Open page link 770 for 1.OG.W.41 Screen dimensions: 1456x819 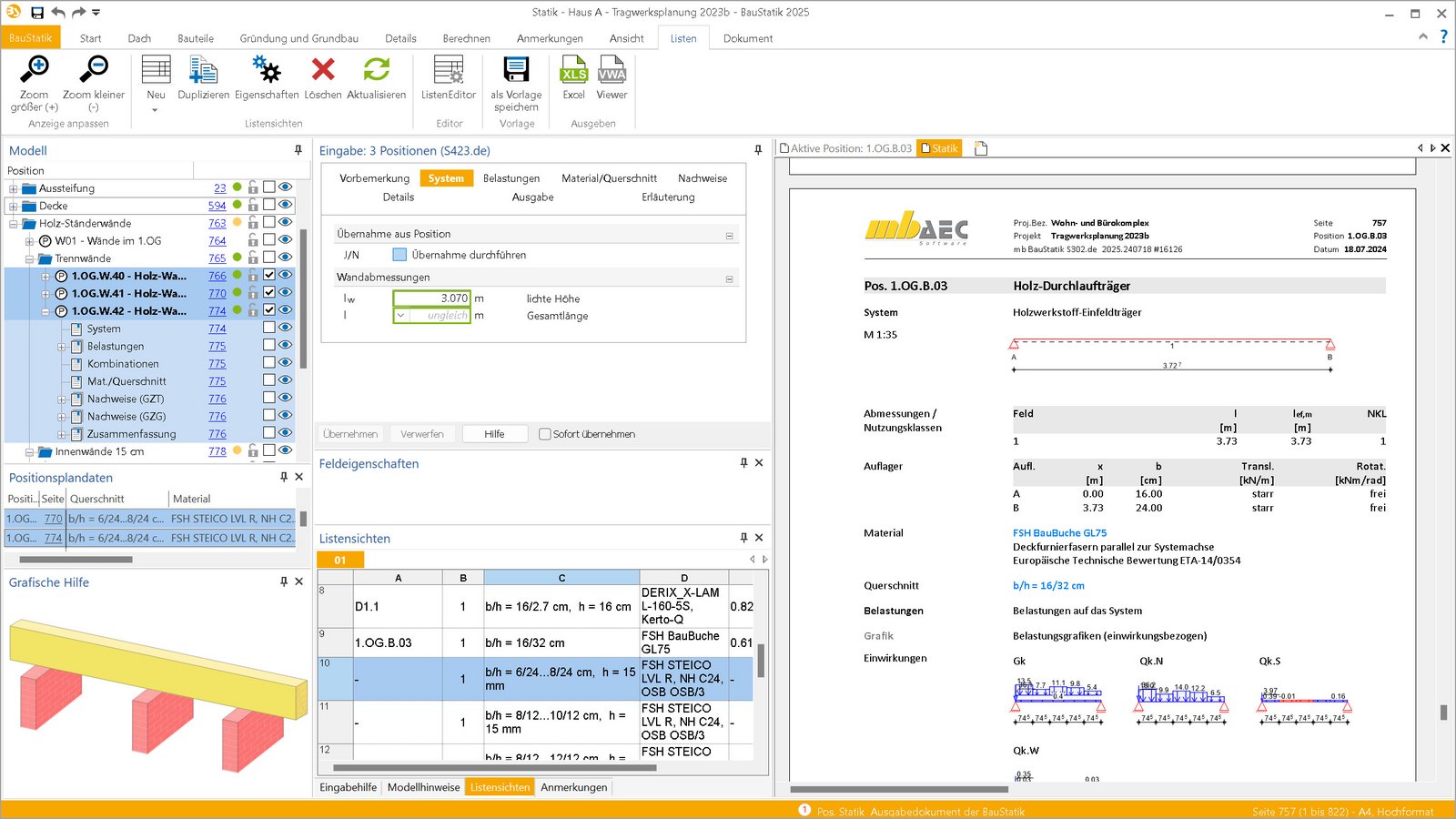click(217, 293)
